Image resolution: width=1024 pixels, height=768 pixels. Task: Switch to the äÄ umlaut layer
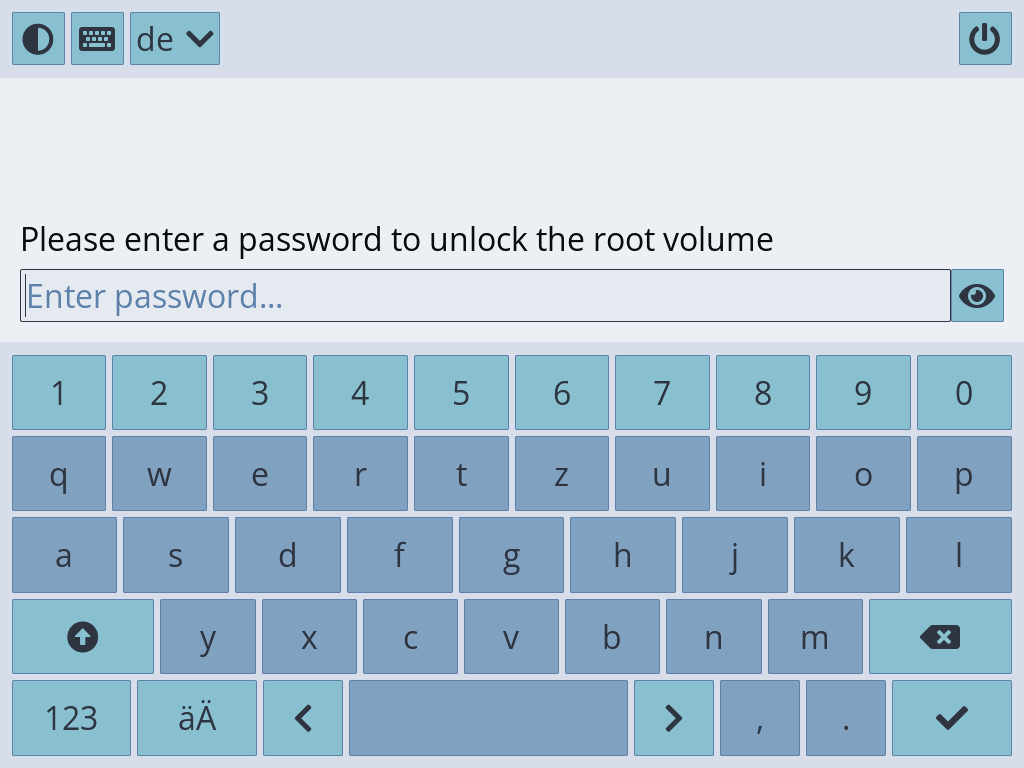pyautogui.click(x=197, y=717)
